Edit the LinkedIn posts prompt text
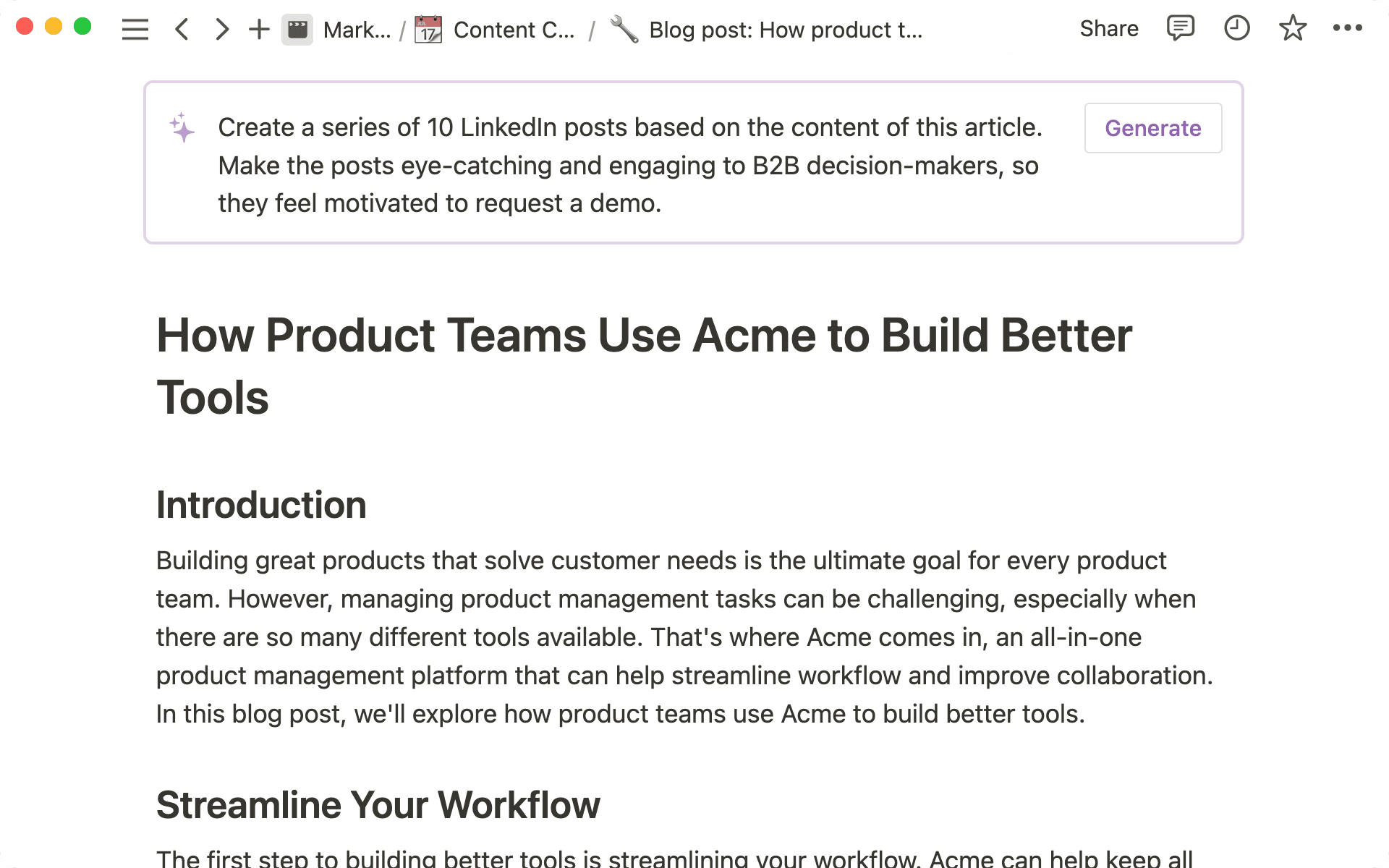Image resolution: width=1389 pixels, height=868 pixels. coord(629,165)
